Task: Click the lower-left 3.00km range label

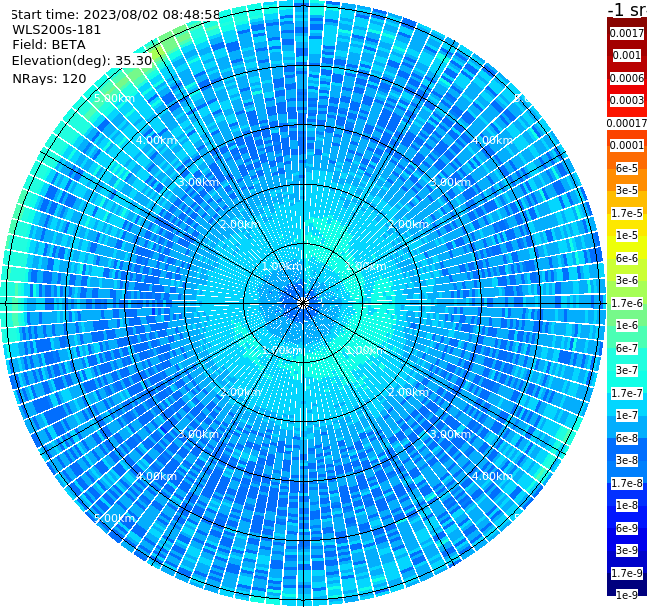Action: coord(198,434)
